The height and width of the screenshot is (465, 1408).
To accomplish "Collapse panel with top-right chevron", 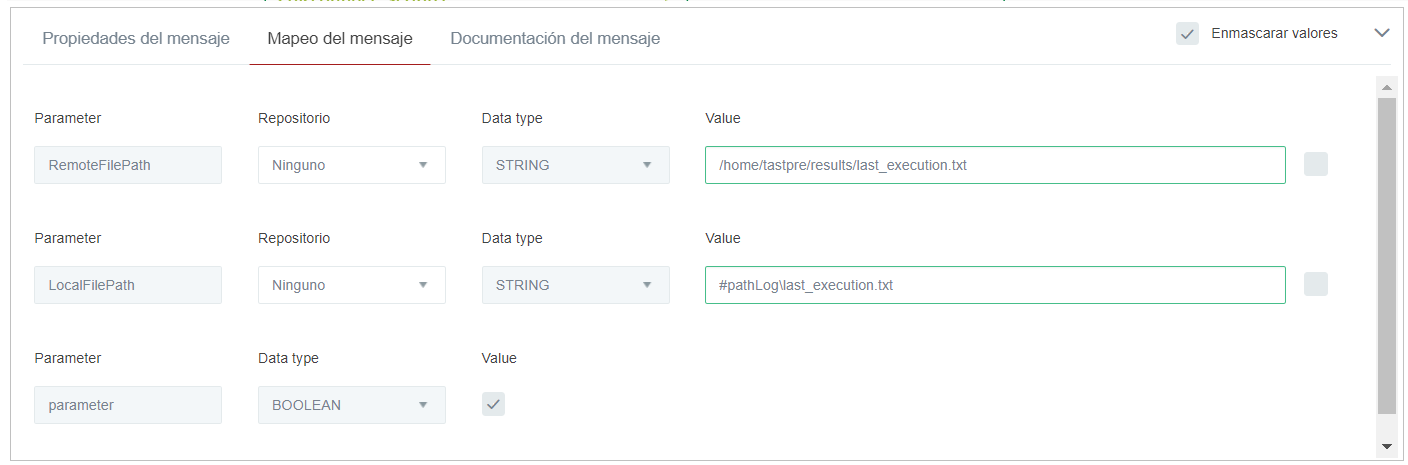I will tap(1382, 33).
